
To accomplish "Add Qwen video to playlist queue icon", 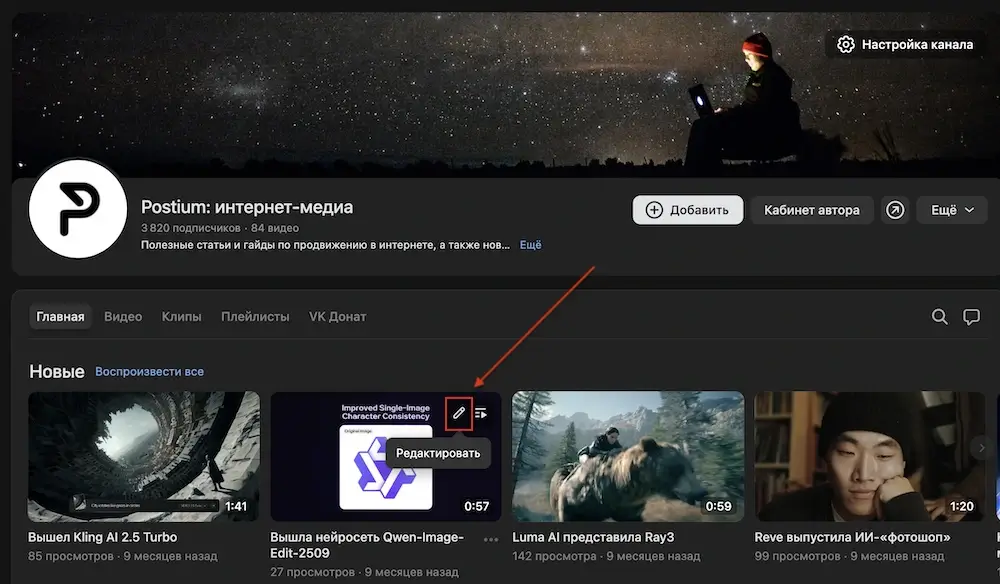I will click(x=482, y=414).
